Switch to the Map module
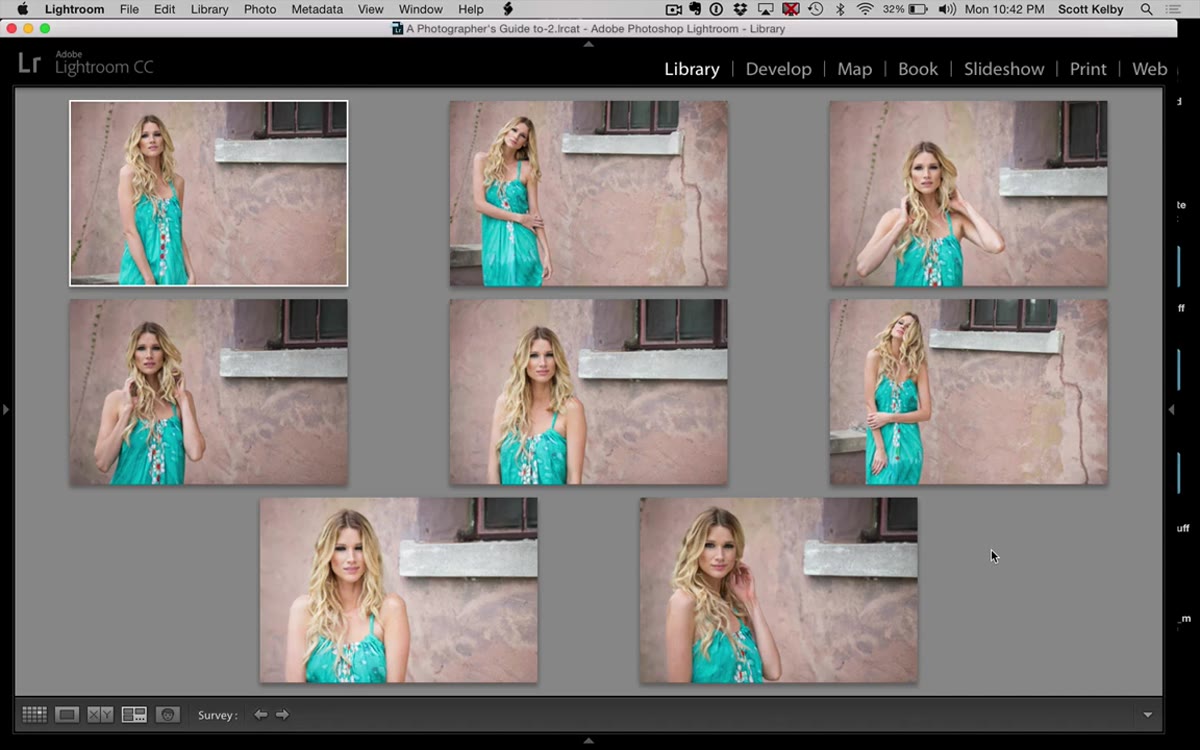 point(854,69)
